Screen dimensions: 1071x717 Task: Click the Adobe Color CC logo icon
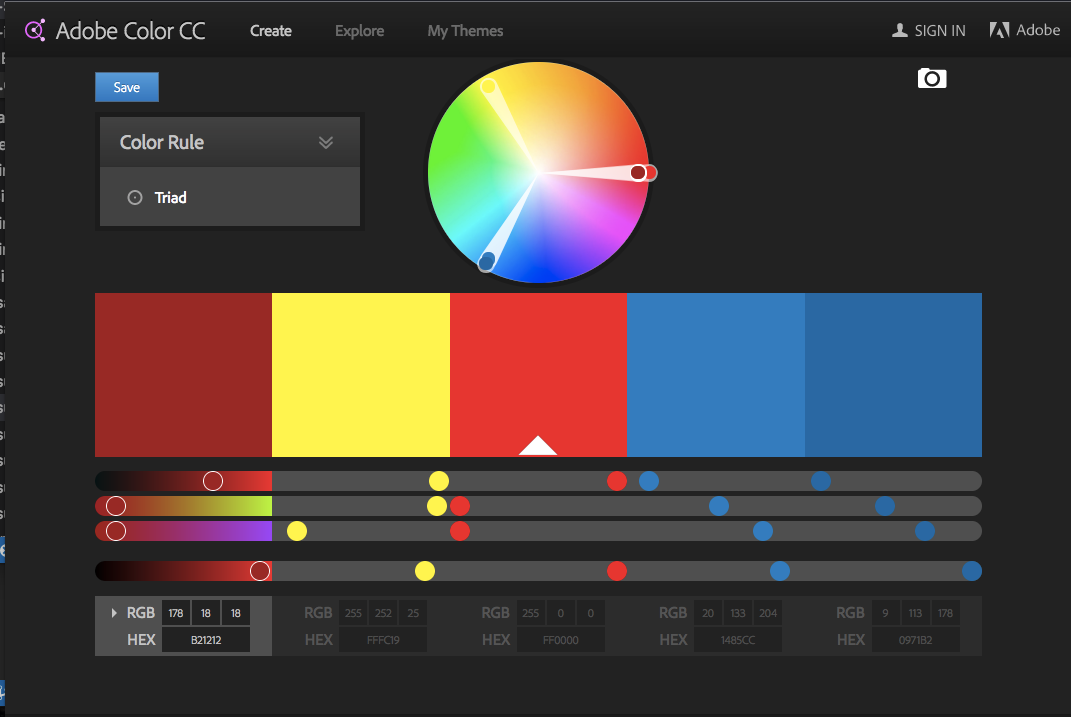[x=35, y=30]
